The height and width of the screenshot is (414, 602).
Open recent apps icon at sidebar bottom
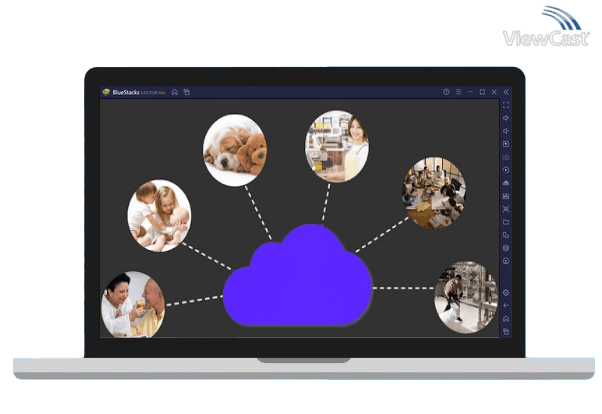tap(506, 331)
